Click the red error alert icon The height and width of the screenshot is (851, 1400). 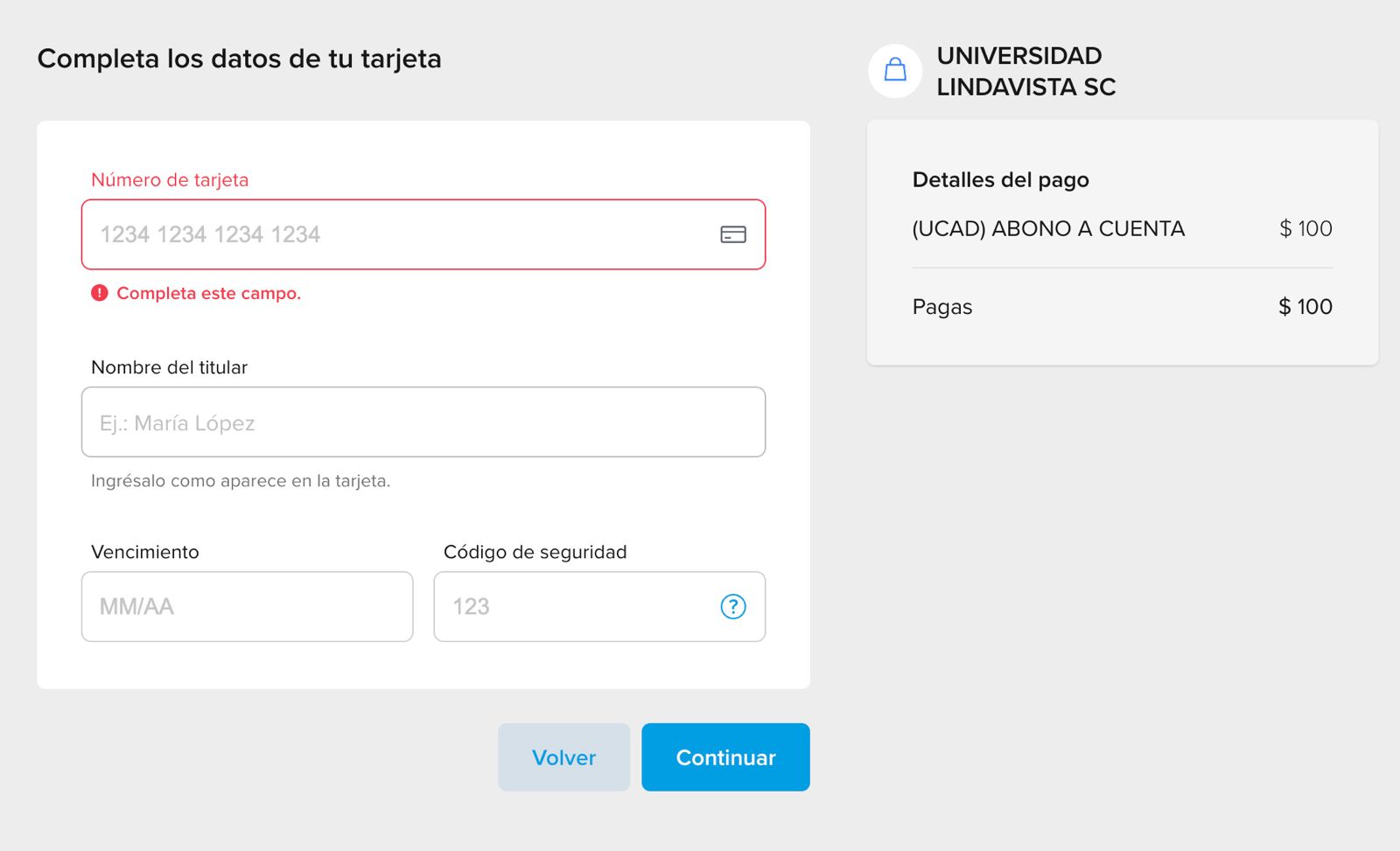click(100, 293)
